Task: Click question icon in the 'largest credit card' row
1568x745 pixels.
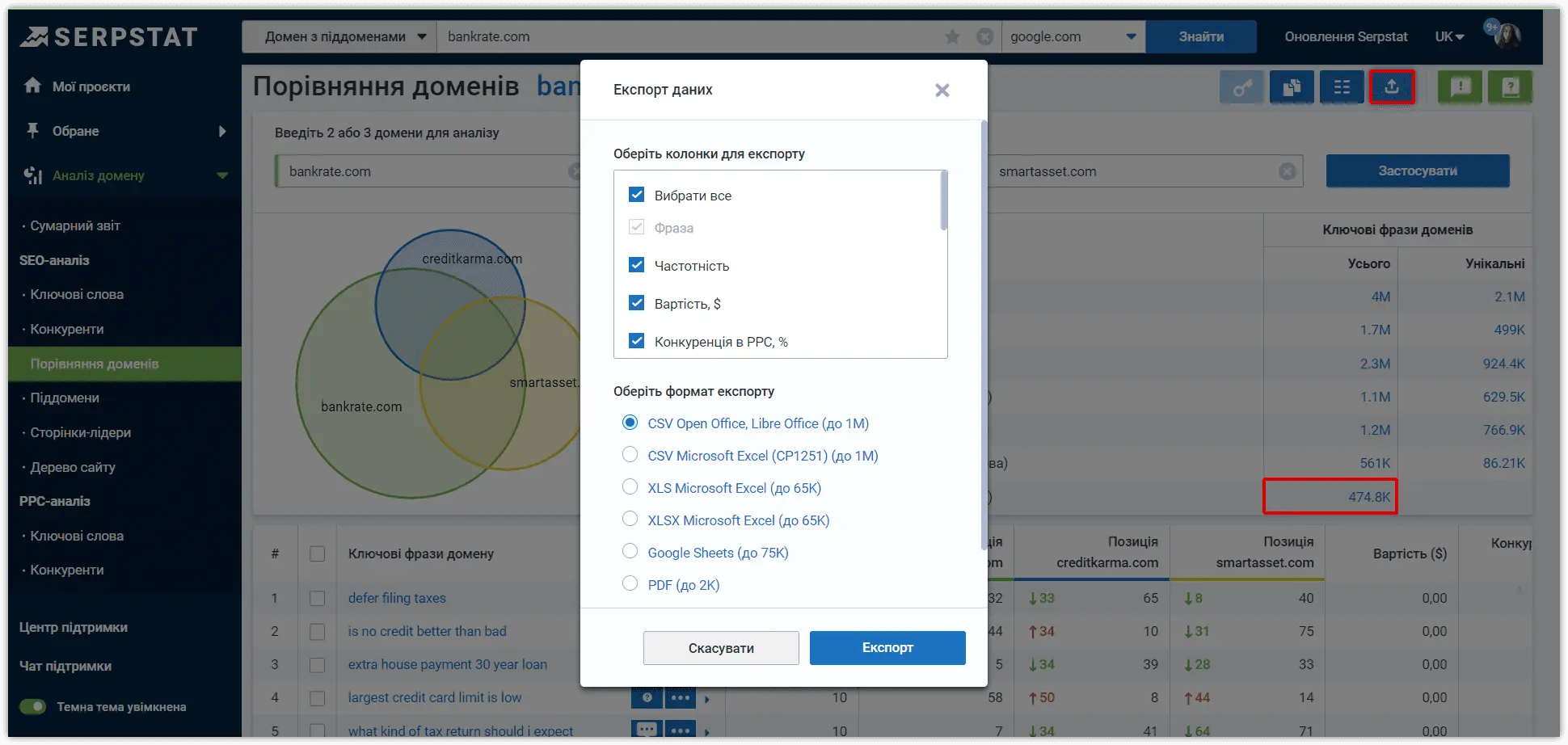Action: point(647,697)
